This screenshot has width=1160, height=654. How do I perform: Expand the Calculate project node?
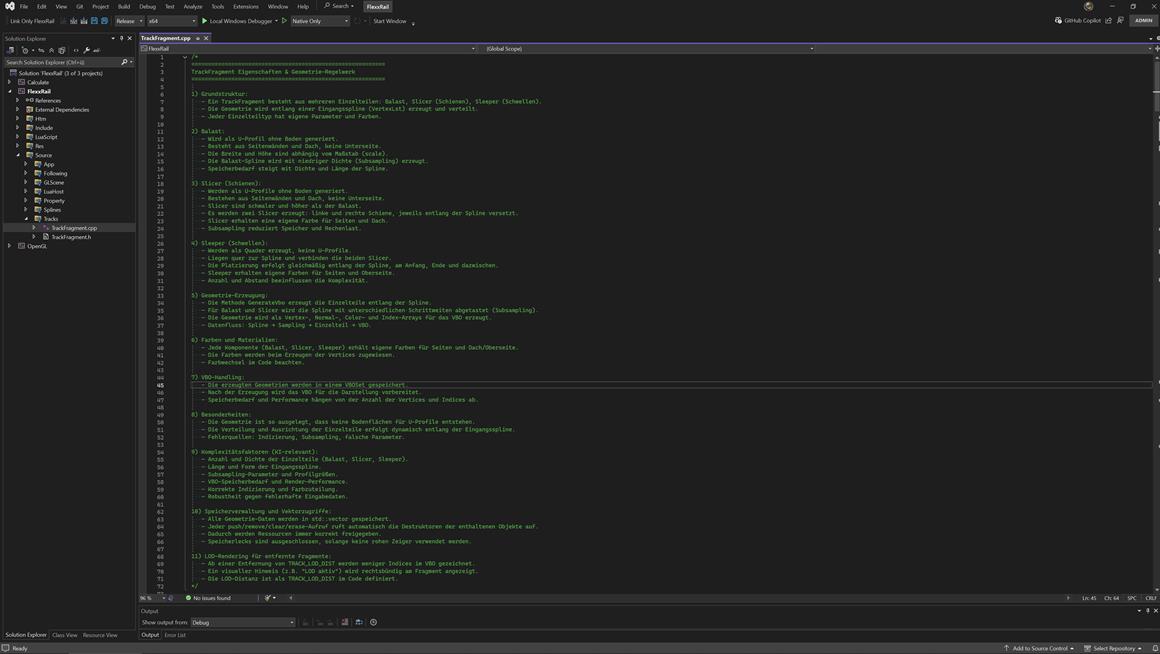tap(10, 82)
